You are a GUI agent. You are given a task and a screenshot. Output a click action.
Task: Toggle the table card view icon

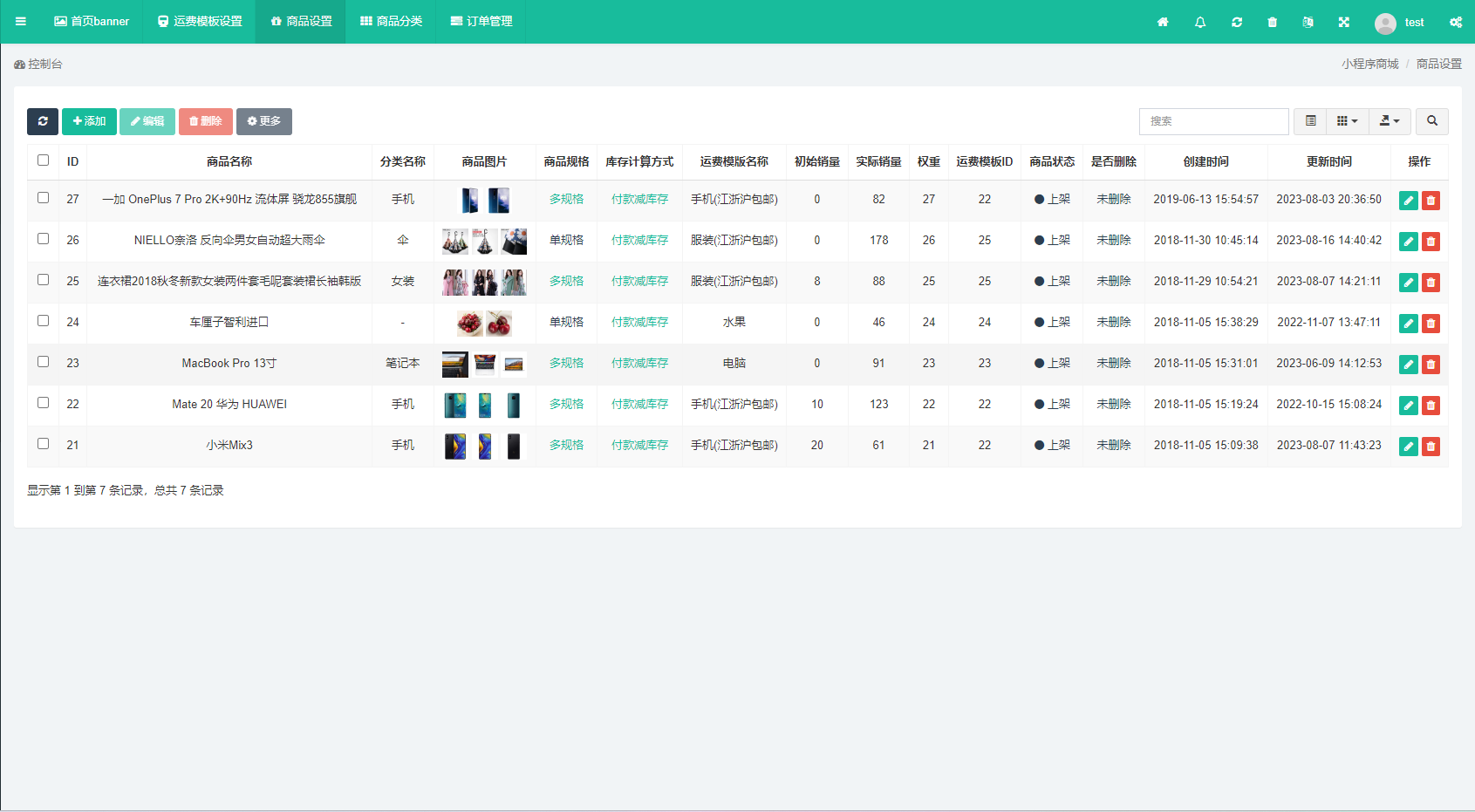point(1310,121)
